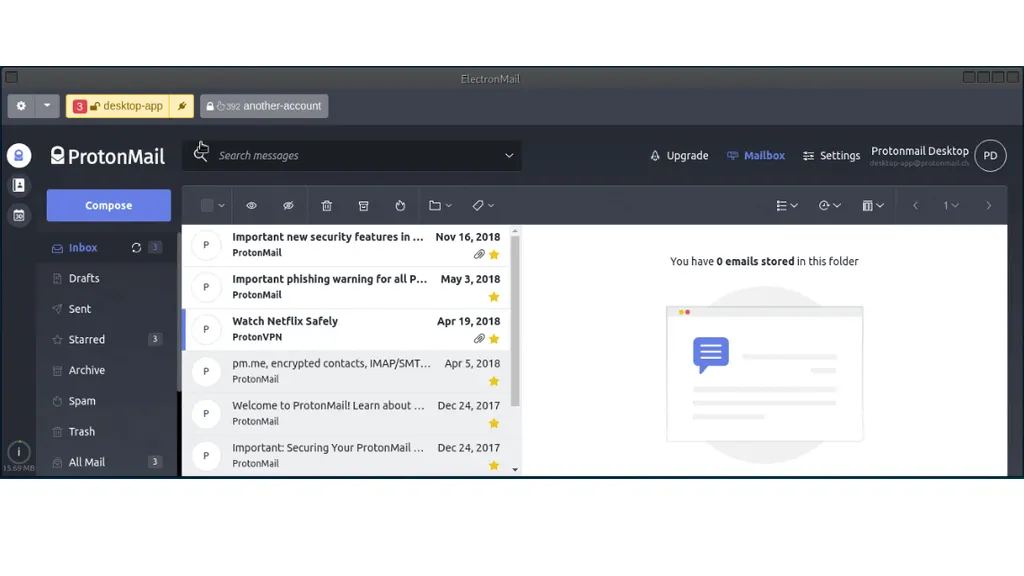Go to Mailbox view

pyautogui.click(x=756, y=155)
